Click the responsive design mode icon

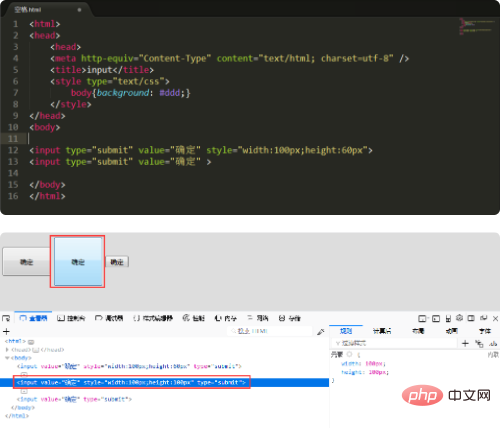(448, 319)
